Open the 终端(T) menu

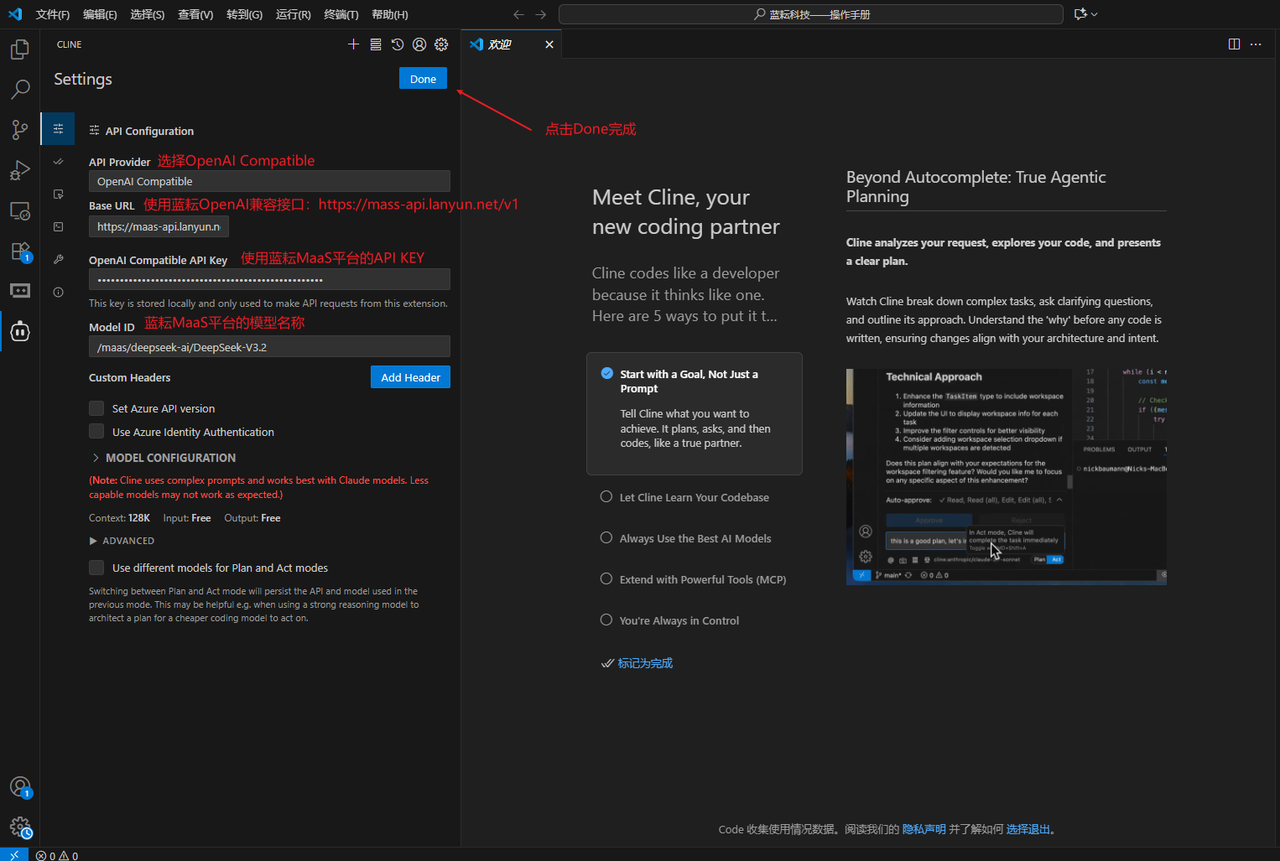point(341,14)
